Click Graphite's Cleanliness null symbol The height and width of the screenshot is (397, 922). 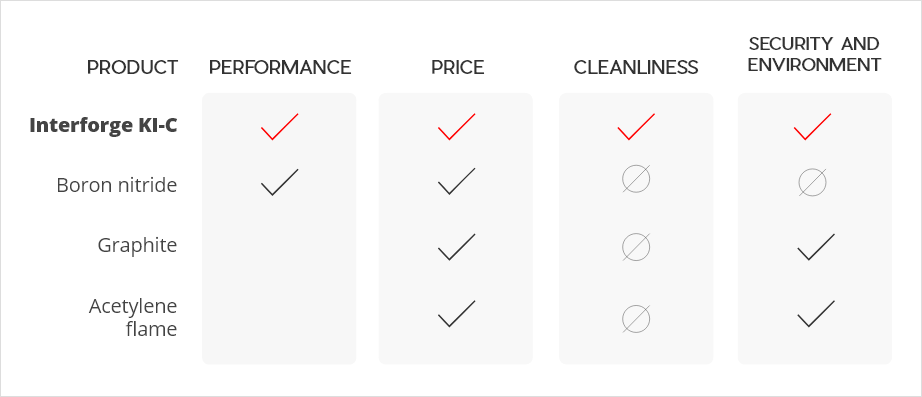(x=636, y=247)
